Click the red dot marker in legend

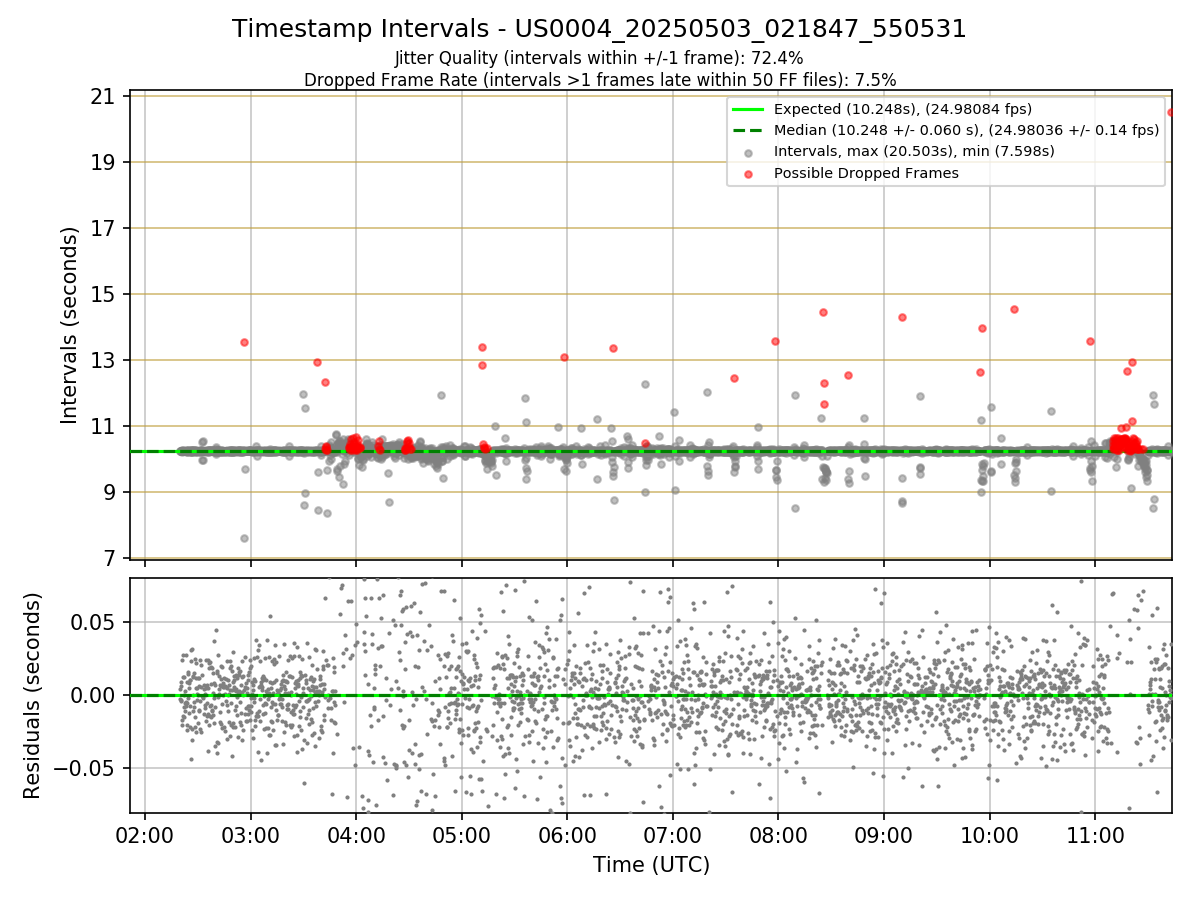(x=748, y=173)
